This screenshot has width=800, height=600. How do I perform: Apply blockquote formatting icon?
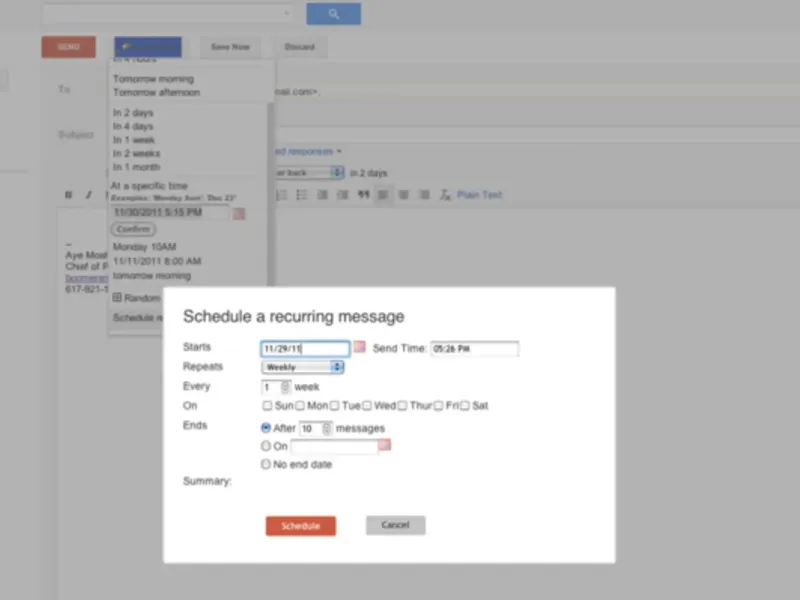(363, 195)
